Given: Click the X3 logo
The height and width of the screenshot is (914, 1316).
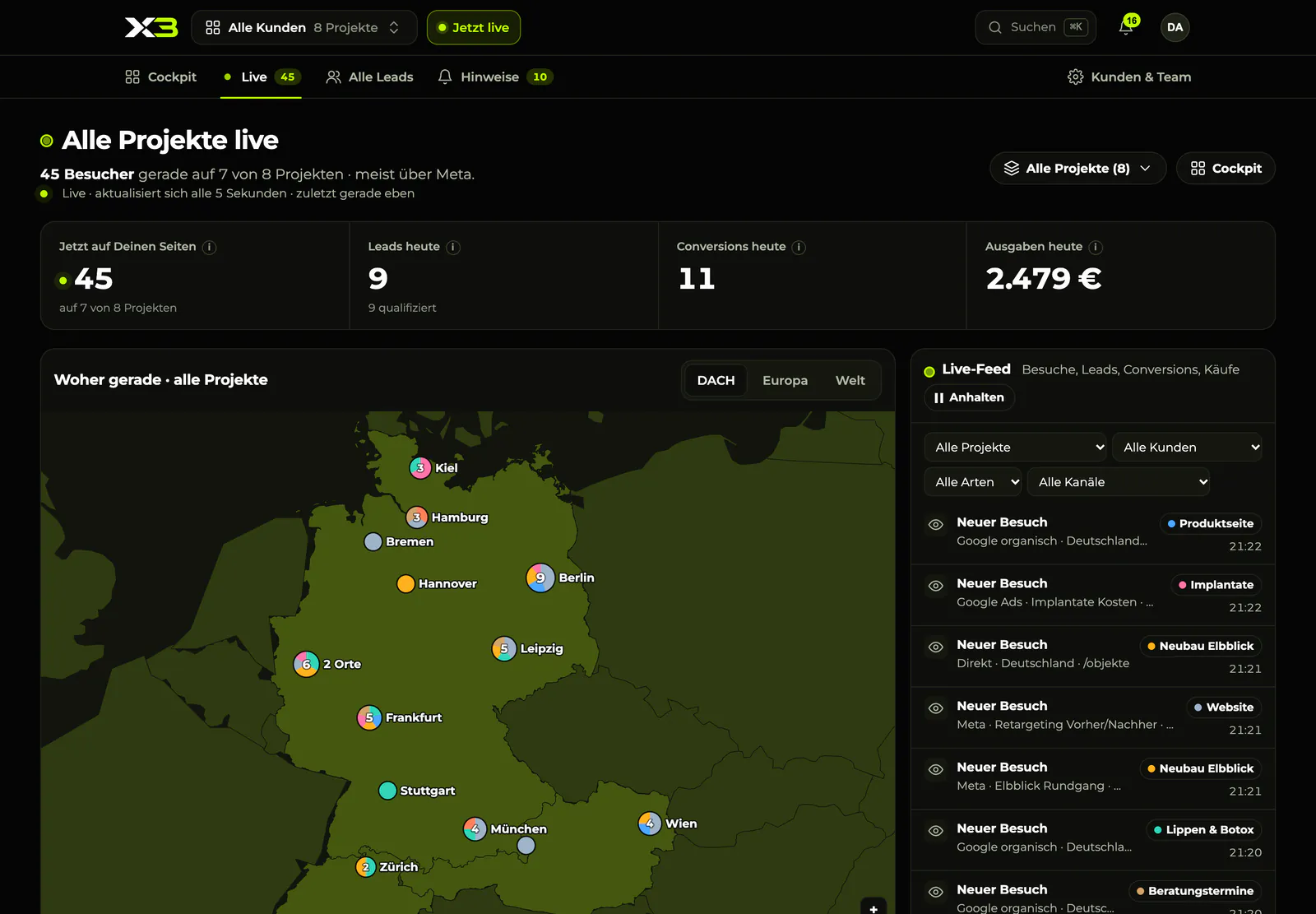Looking at the screenshot, I should pos(151,27).
